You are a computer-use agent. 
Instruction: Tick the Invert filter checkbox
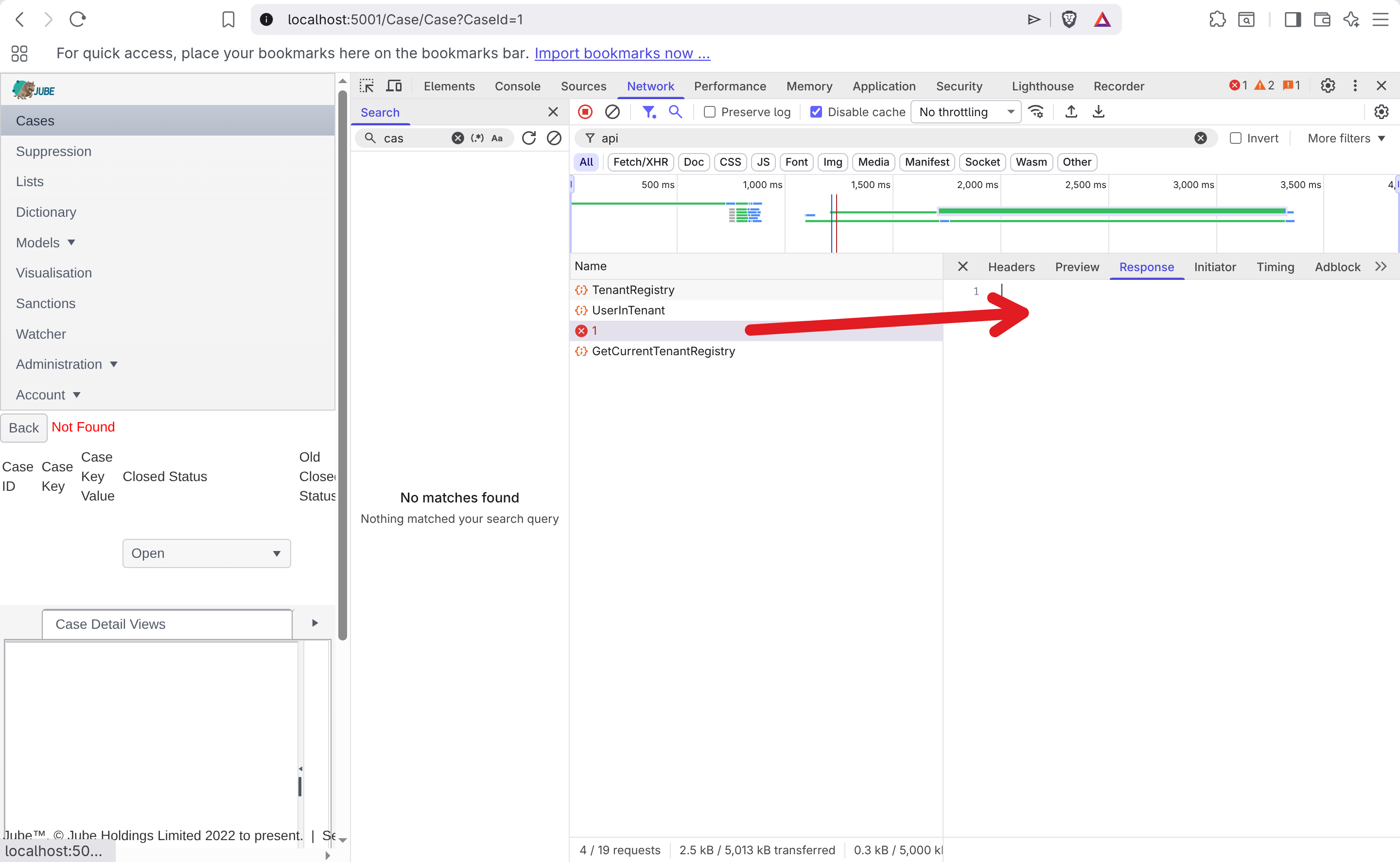pos(1235,138)
